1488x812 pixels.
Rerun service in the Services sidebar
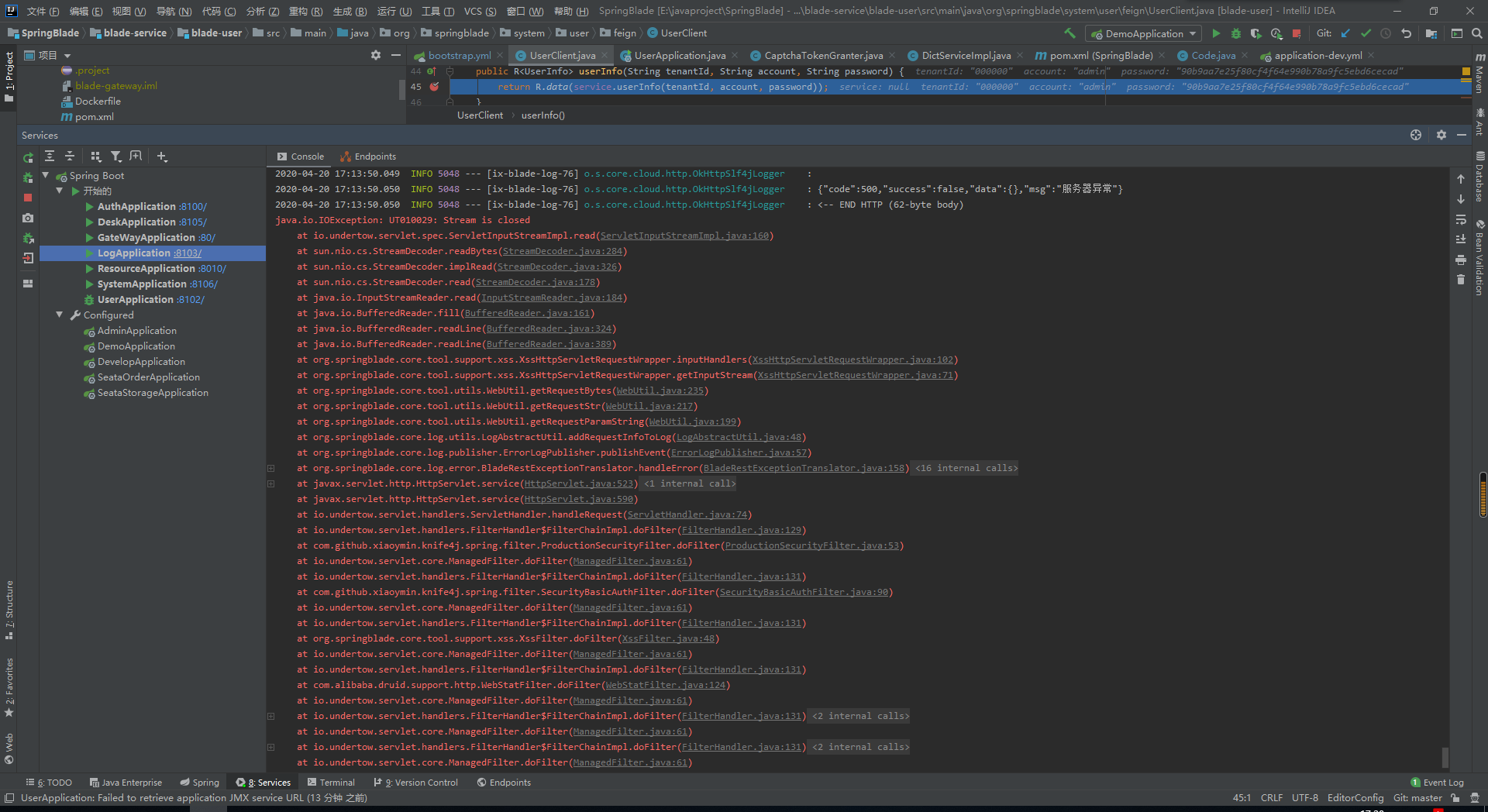(x=28, y=157)
